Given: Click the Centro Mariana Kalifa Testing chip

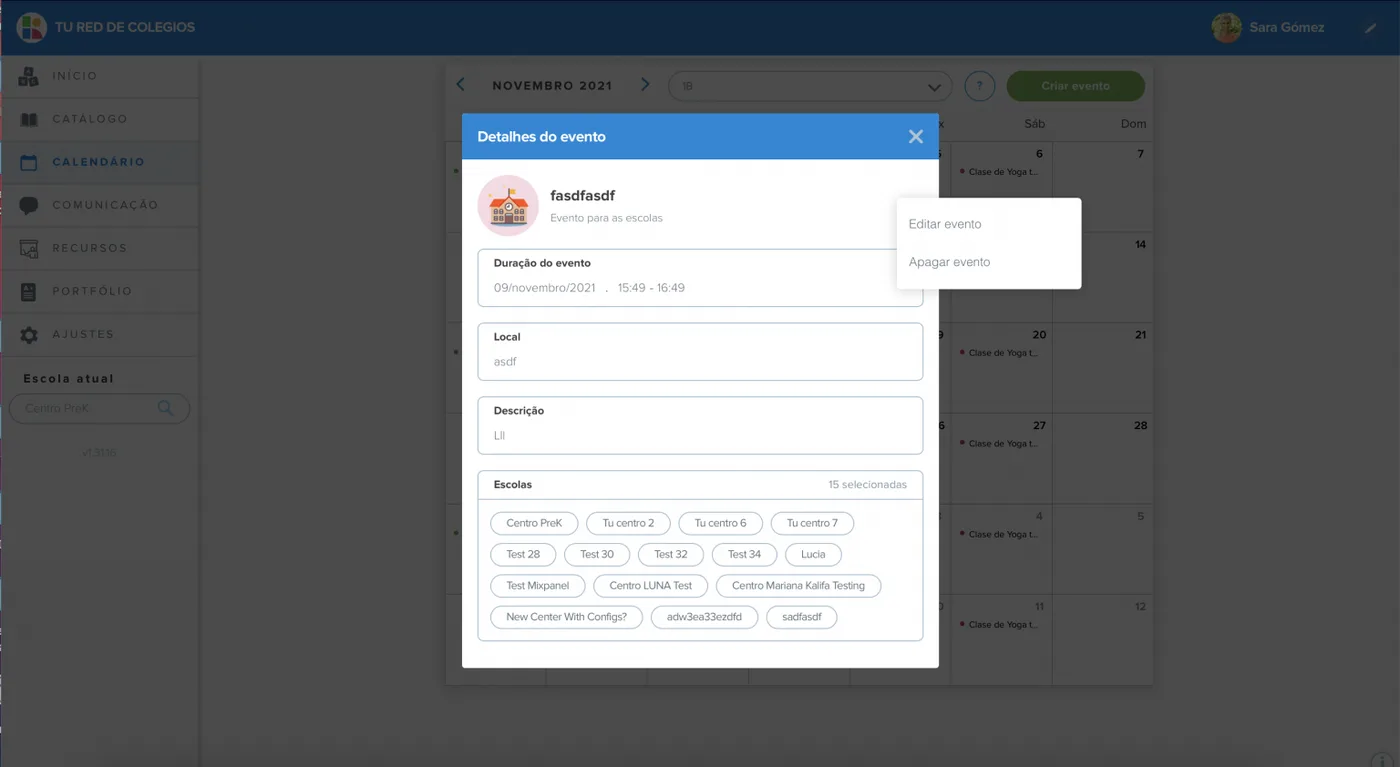Looking at the screenshot, I should click(798, 586).
